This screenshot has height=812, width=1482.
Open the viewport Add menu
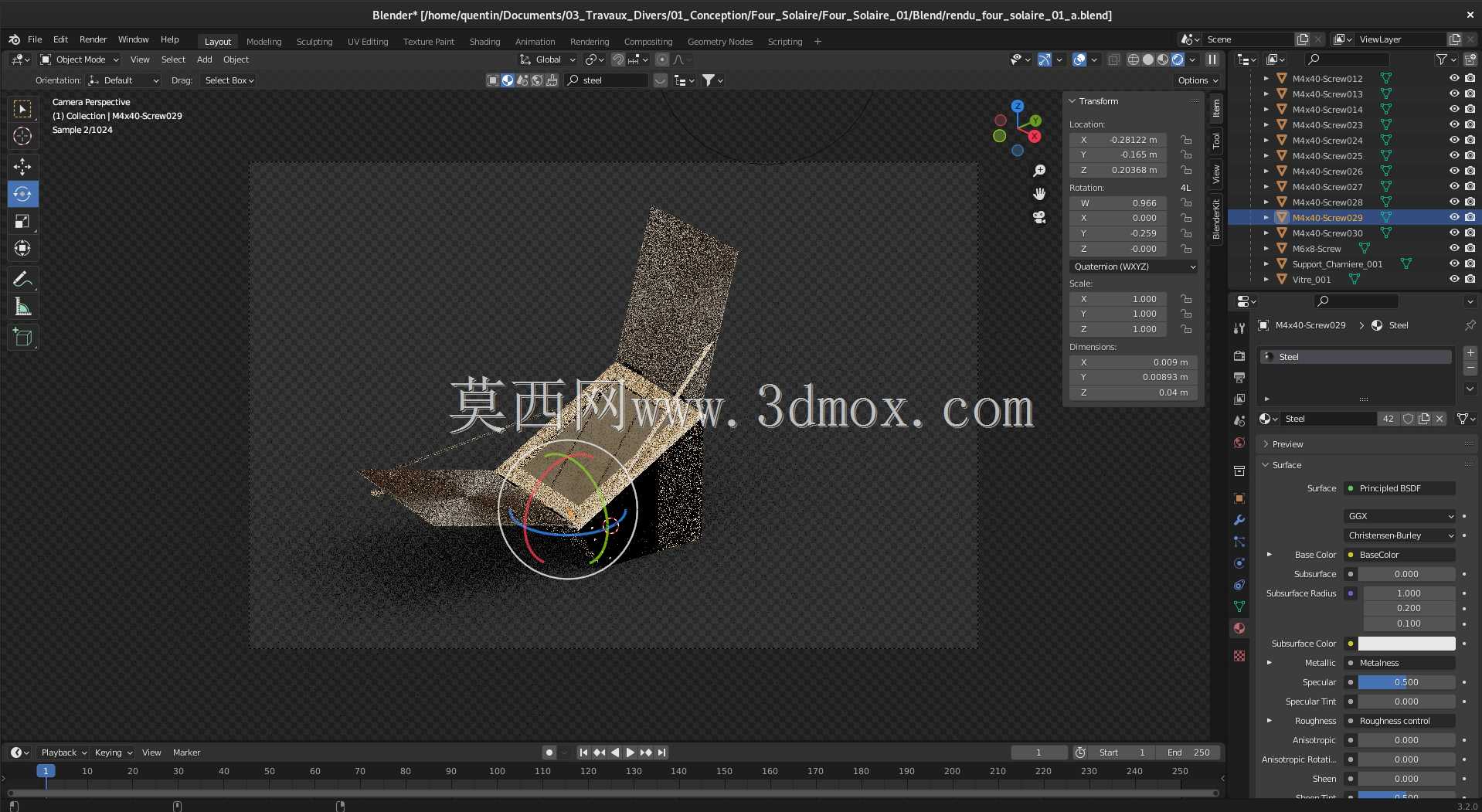pos(204,59)
